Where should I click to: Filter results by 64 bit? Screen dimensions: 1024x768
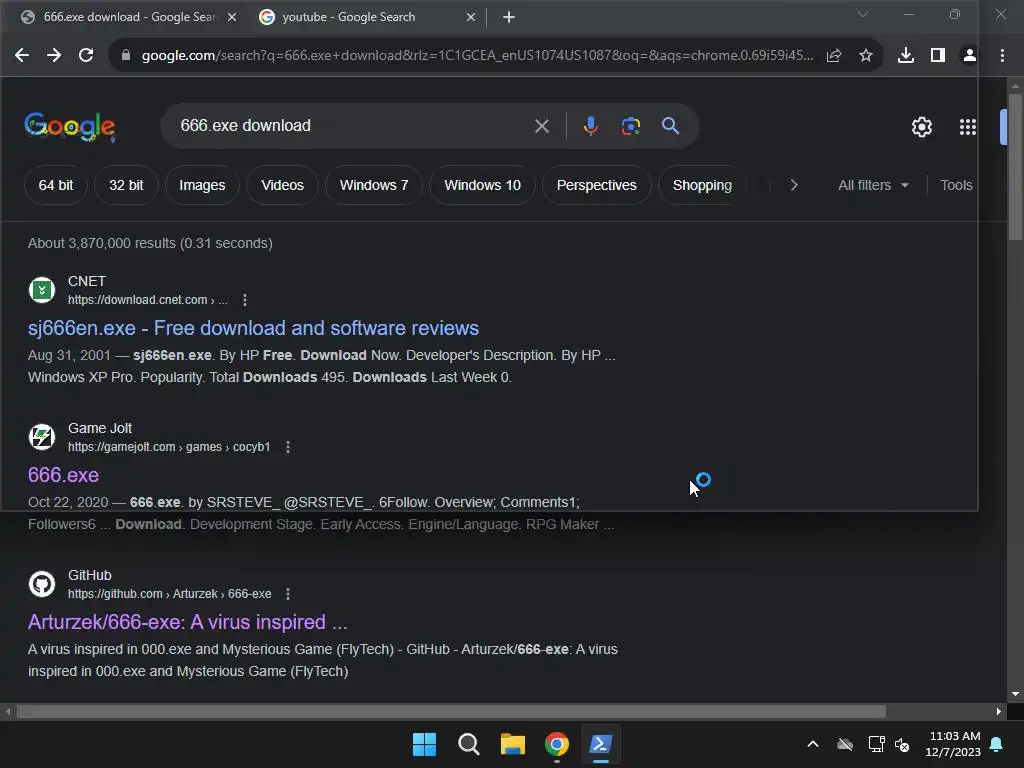(56, 185)
